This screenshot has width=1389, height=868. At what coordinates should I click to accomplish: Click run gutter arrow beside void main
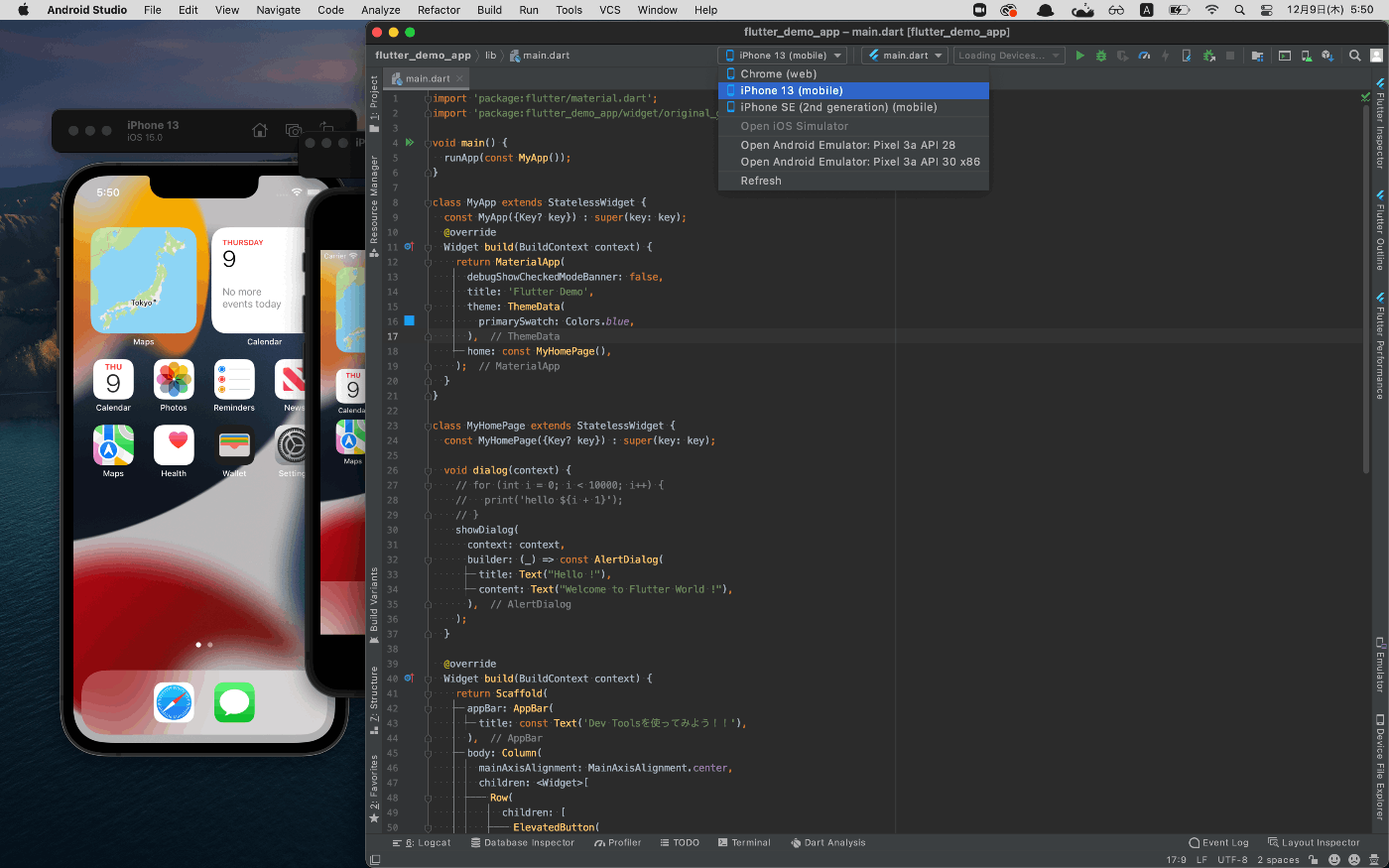click(410, 143)
